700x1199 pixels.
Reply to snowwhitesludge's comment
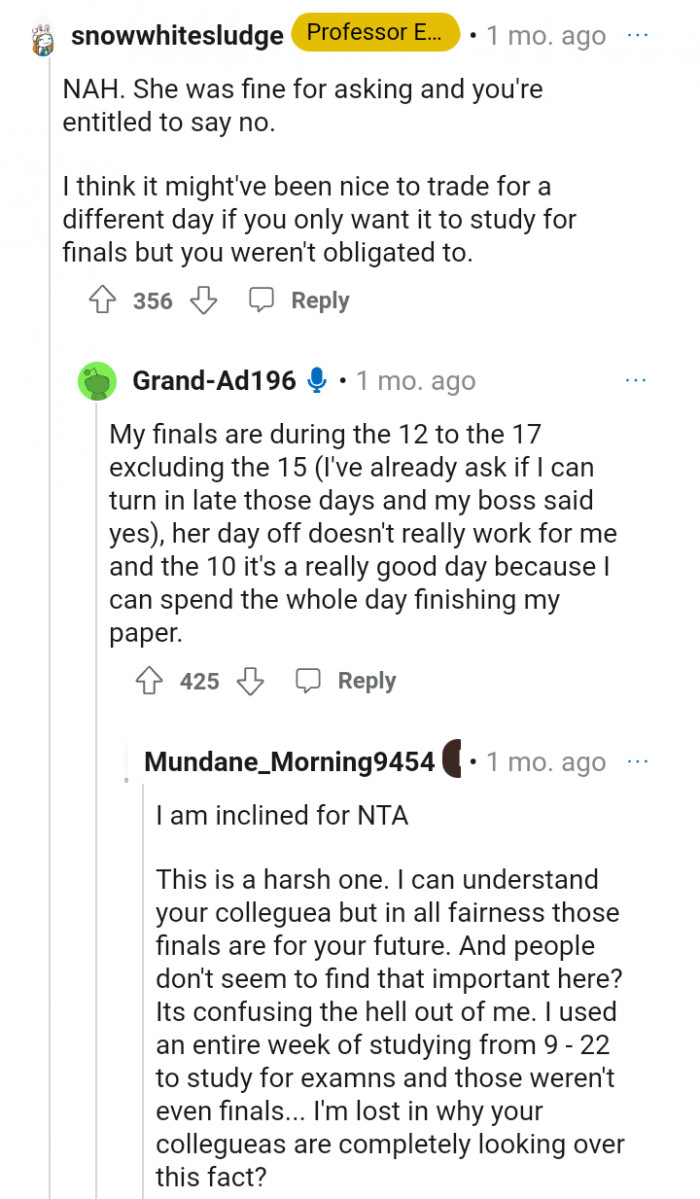[x=300, y=300]
